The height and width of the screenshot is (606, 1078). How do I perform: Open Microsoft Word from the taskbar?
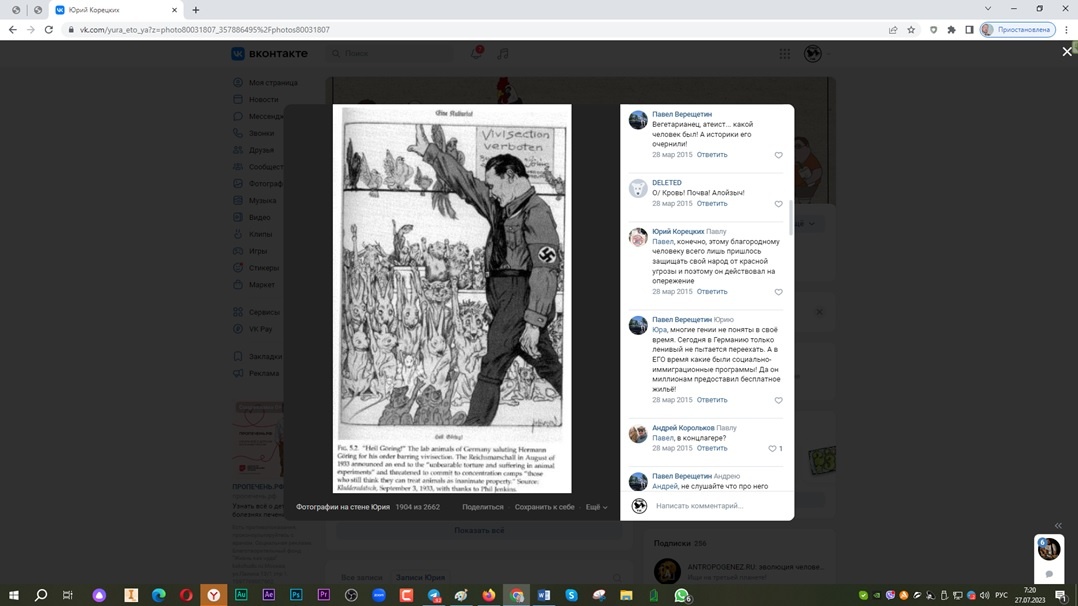[x=544, y=595]
